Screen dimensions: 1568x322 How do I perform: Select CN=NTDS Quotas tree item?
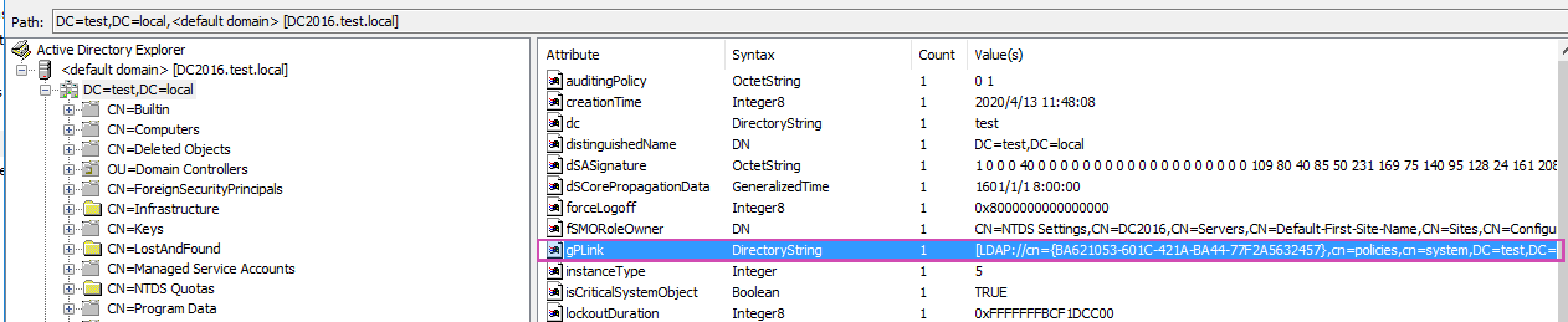coord(160,288)
